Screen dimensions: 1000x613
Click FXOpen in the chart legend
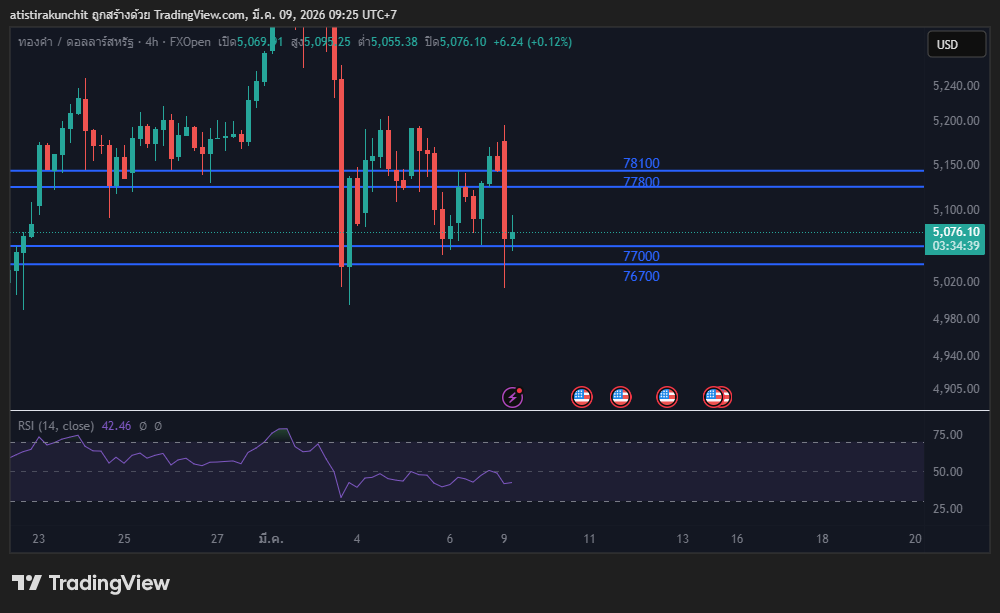click(190, 42)
